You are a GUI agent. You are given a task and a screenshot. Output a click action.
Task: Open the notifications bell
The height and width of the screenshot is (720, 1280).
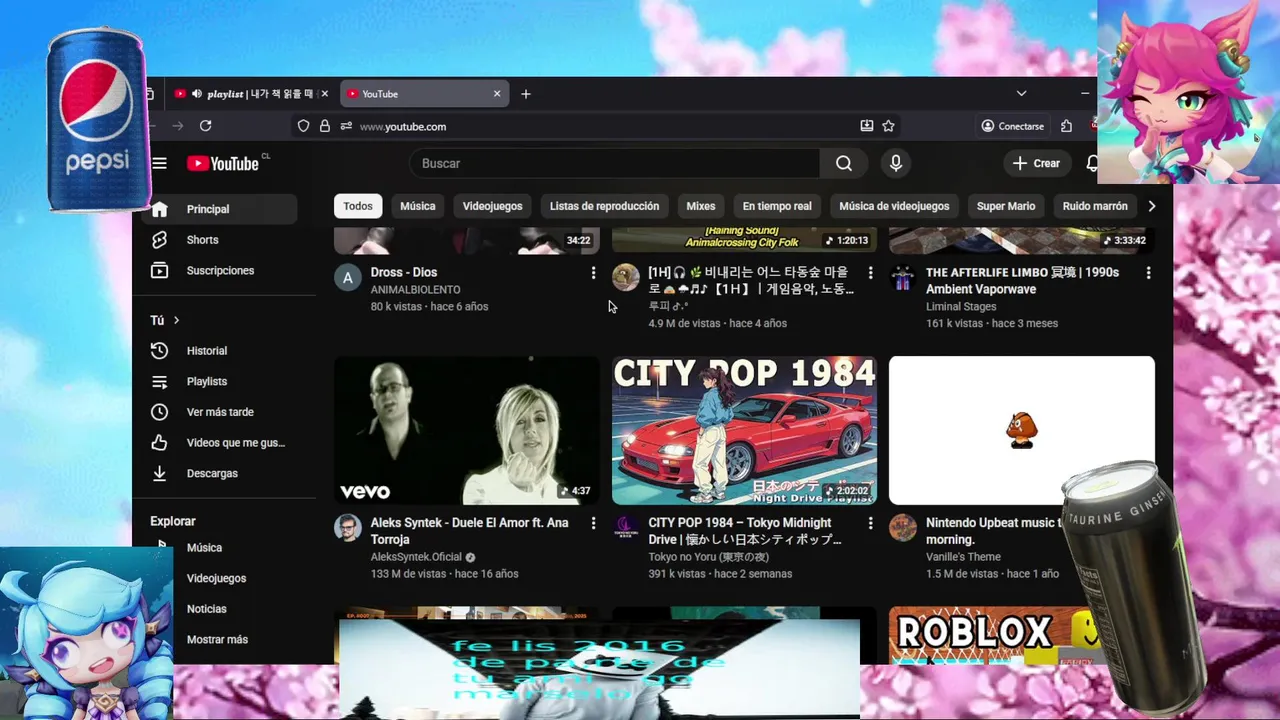coord(1092,163)
